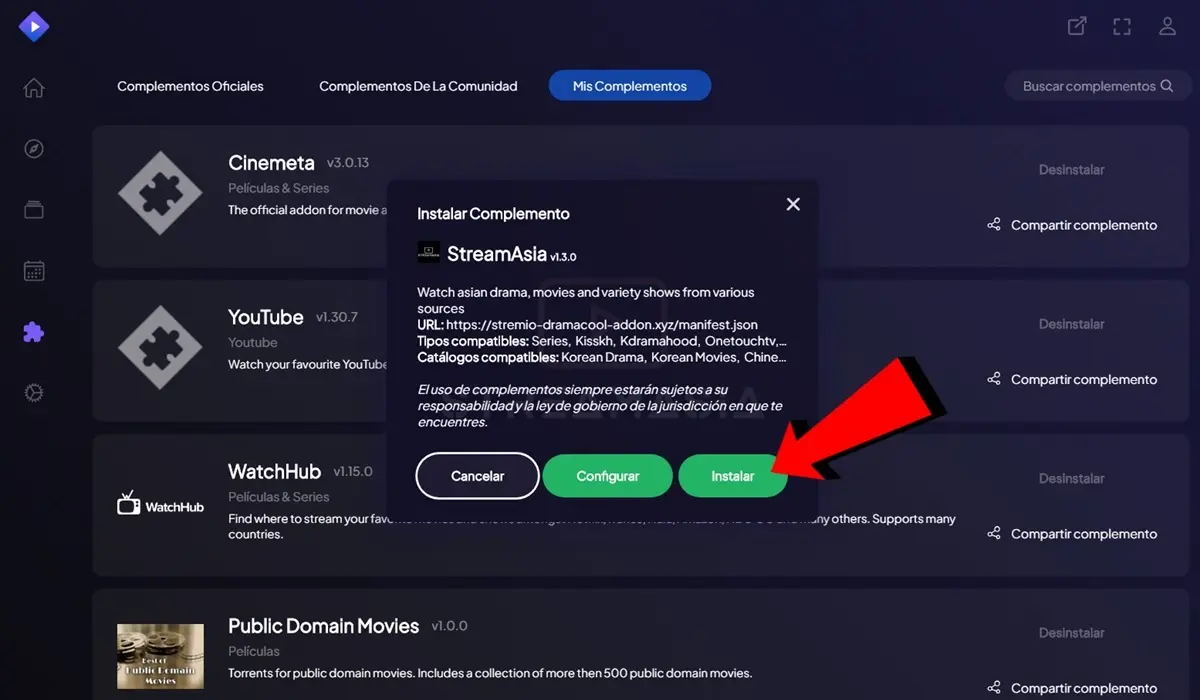Open the Settings gear icon
1200x700 pixels.
[34, 393]
